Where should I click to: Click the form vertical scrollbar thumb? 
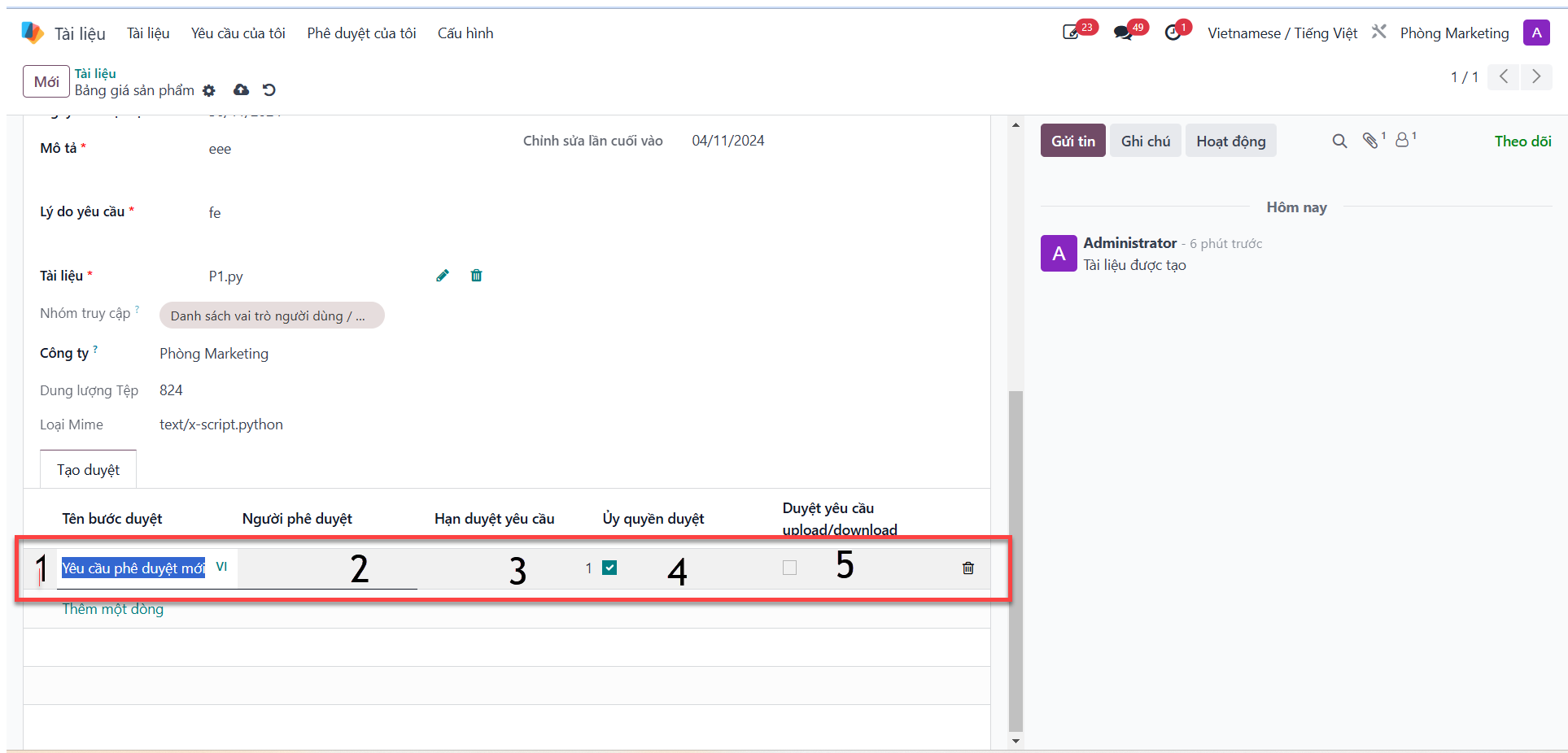pyautogui.click(x=1015, y=561)
